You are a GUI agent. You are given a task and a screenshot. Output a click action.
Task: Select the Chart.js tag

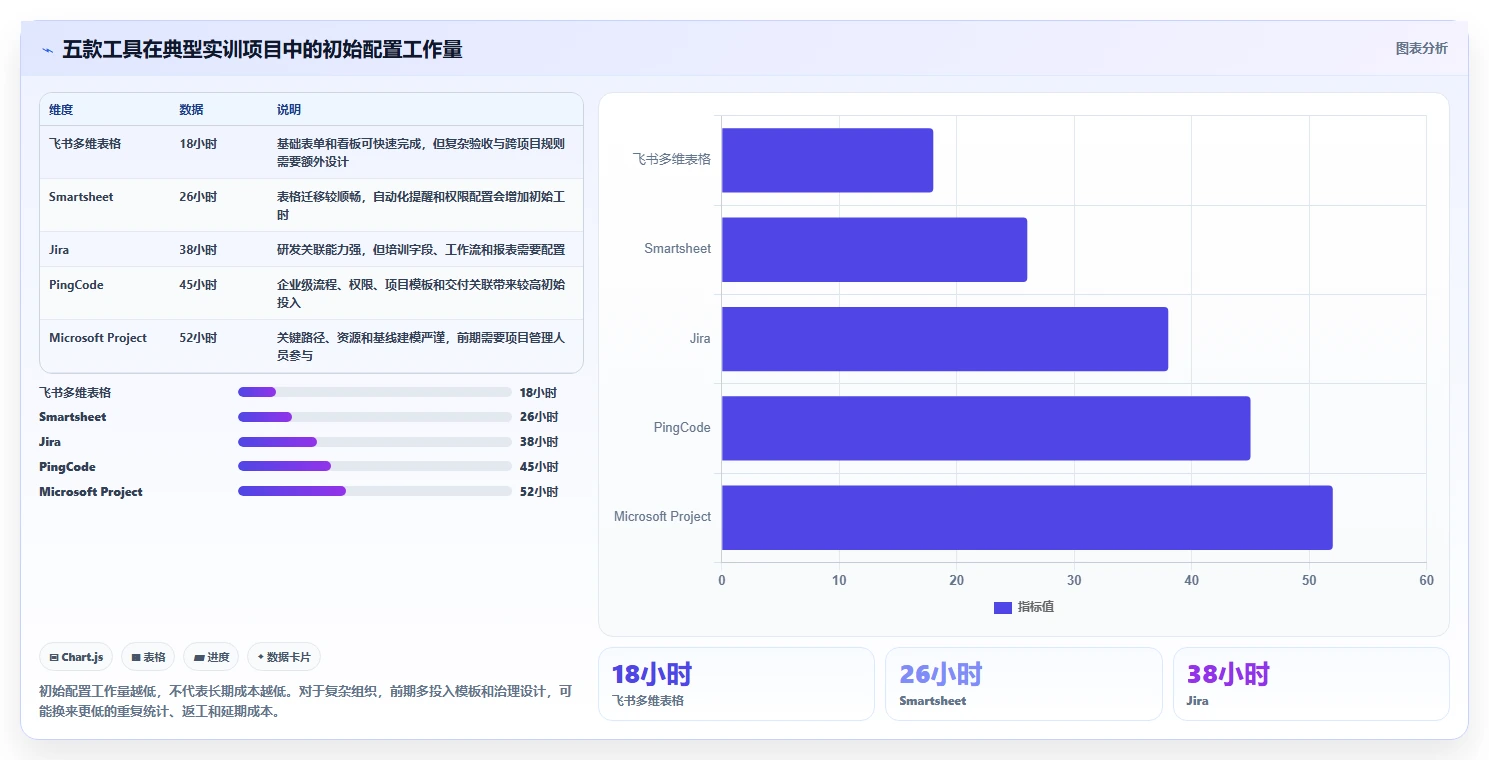click(76, 657)
